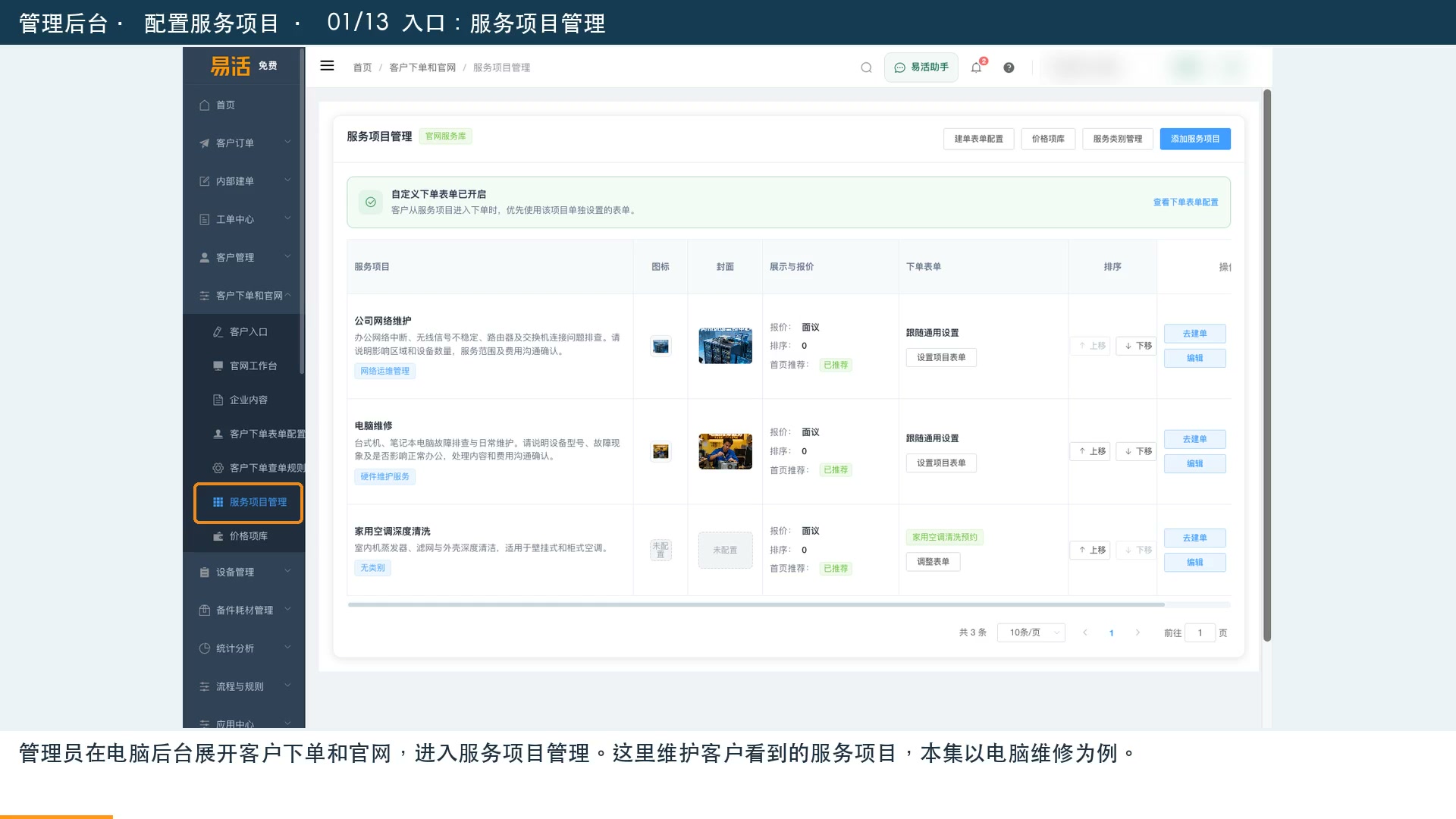Collapse the 客户下单和官网 sidebar menu
The width and height of the screenshot is (1456, 819).
(243, 296)
